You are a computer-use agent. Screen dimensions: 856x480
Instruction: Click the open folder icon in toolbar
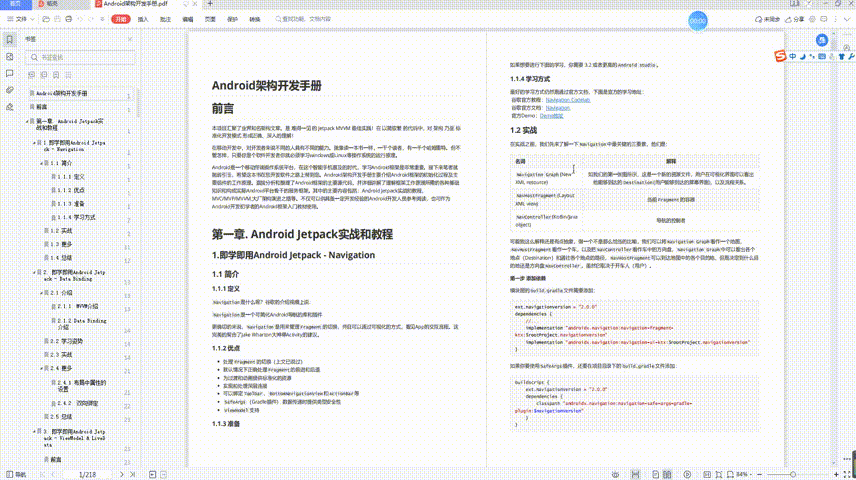tap(46, 19)
